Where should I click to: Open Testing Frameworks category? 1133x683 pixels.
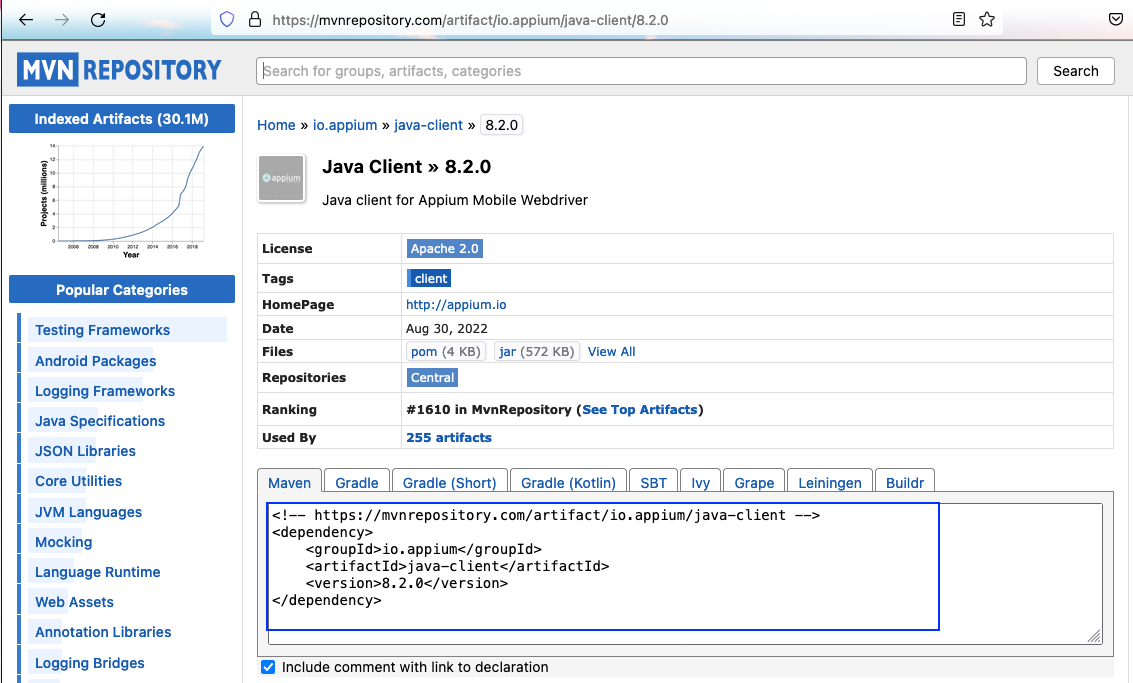click(103, 330)
